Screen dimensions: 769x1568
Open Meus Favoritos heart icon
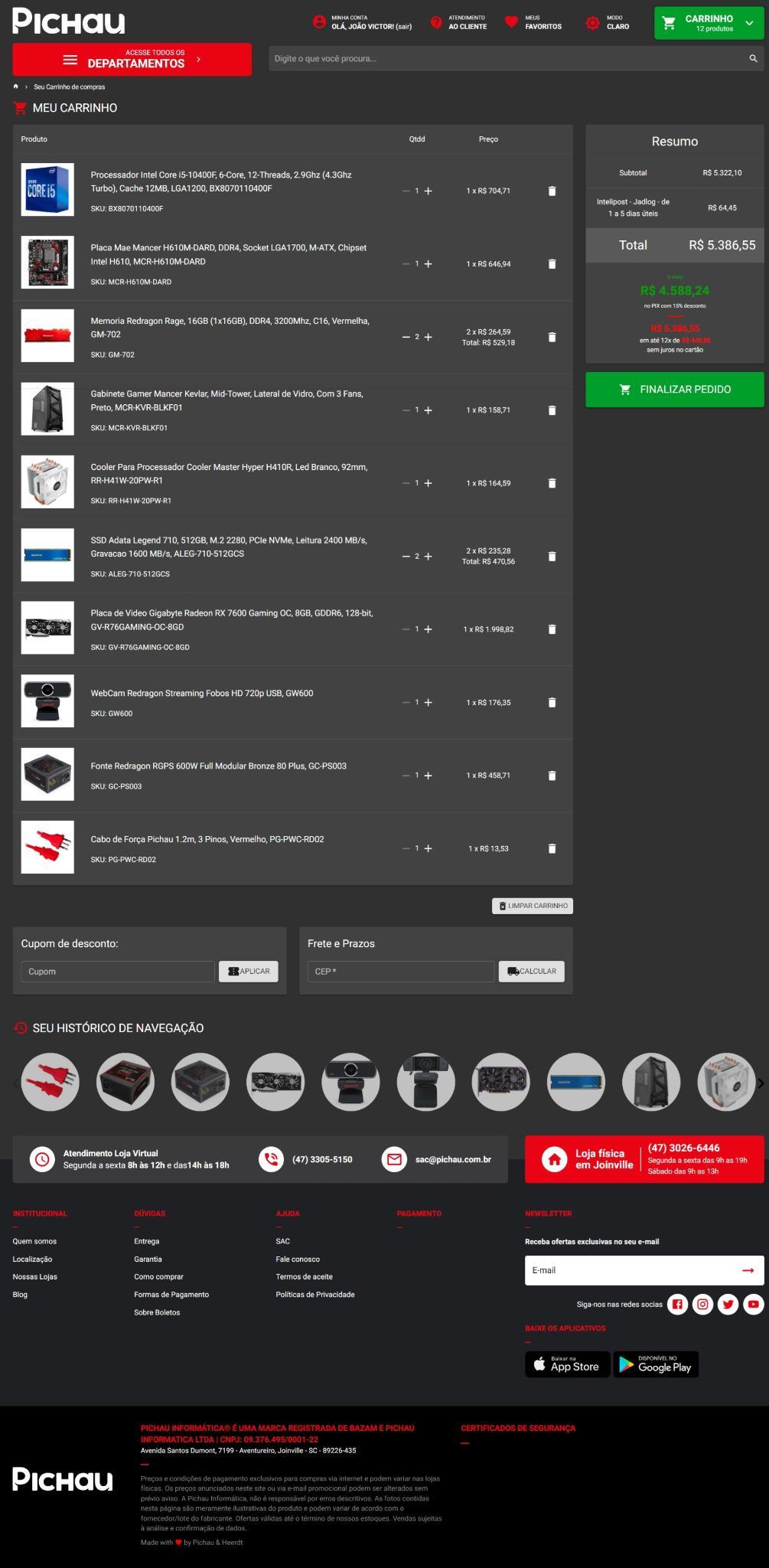pos(511,22)
